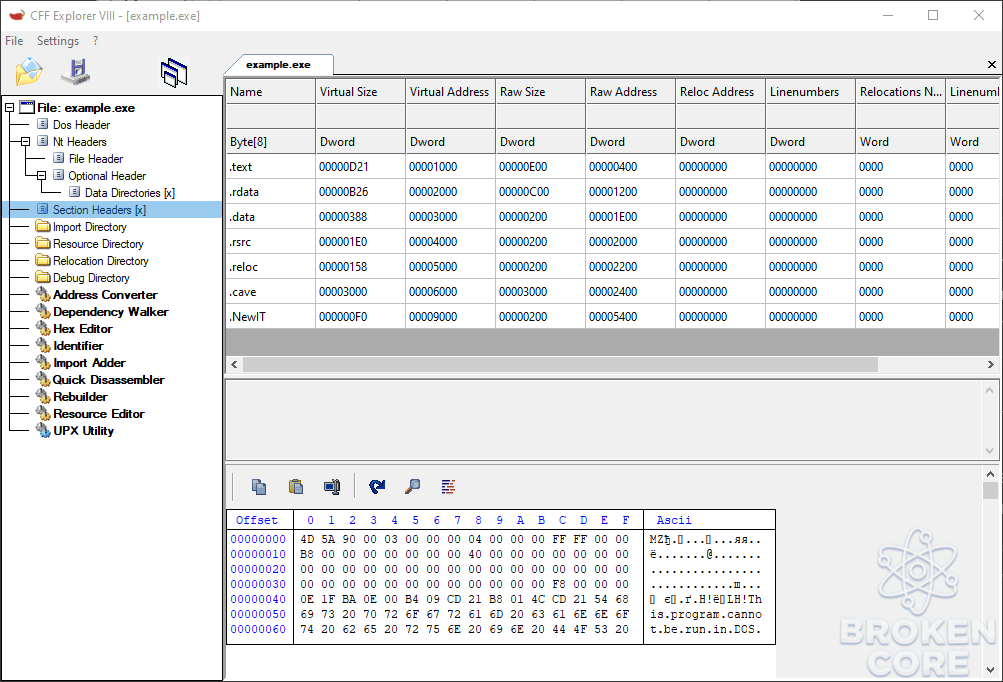Select the .text section name cell
This screenshot has height=682, width=1003.
point(271,166)
